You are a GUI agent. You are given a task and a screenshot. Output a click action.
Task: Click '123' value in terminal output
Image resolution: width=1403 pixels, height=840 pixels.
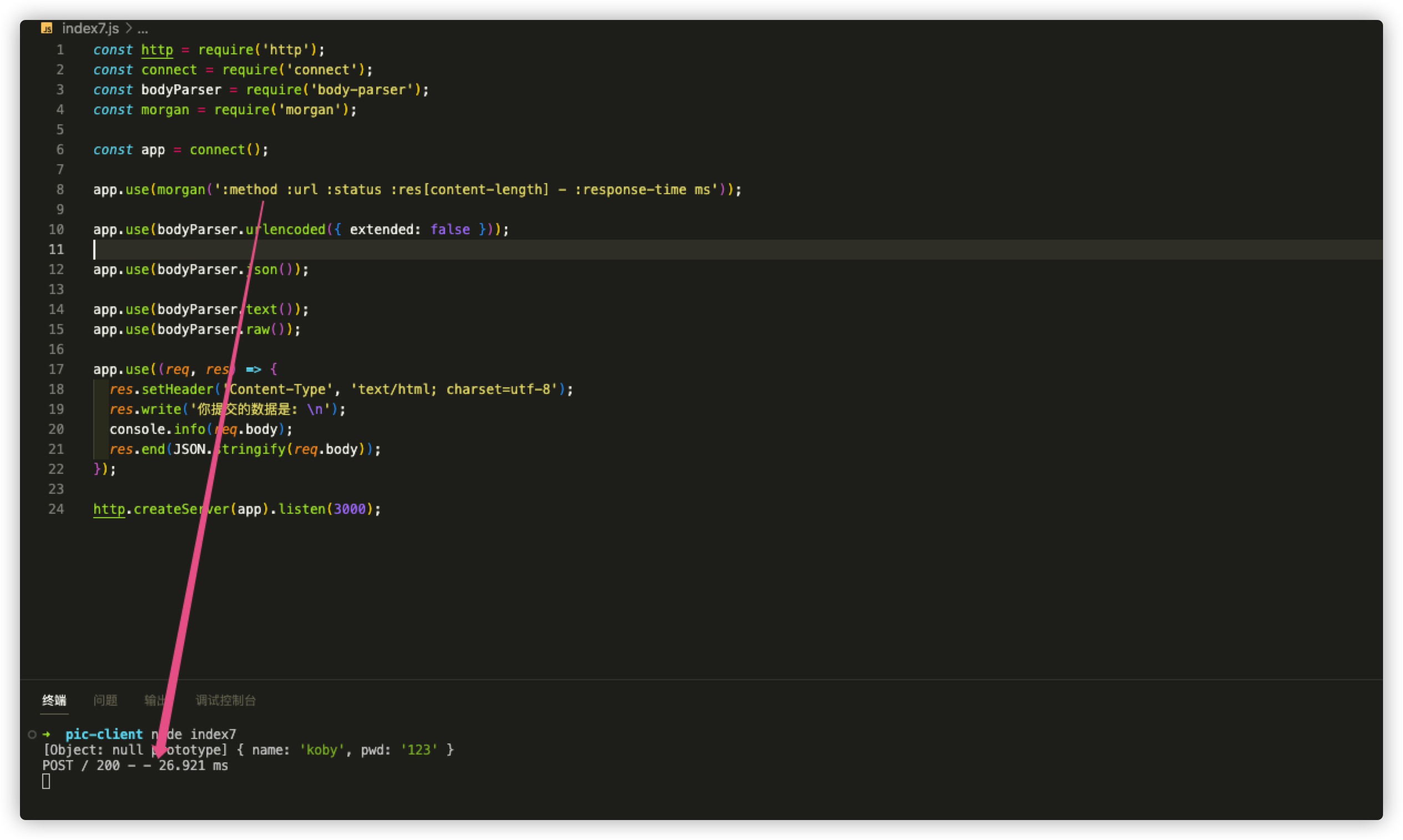click(x=419, y=750)
